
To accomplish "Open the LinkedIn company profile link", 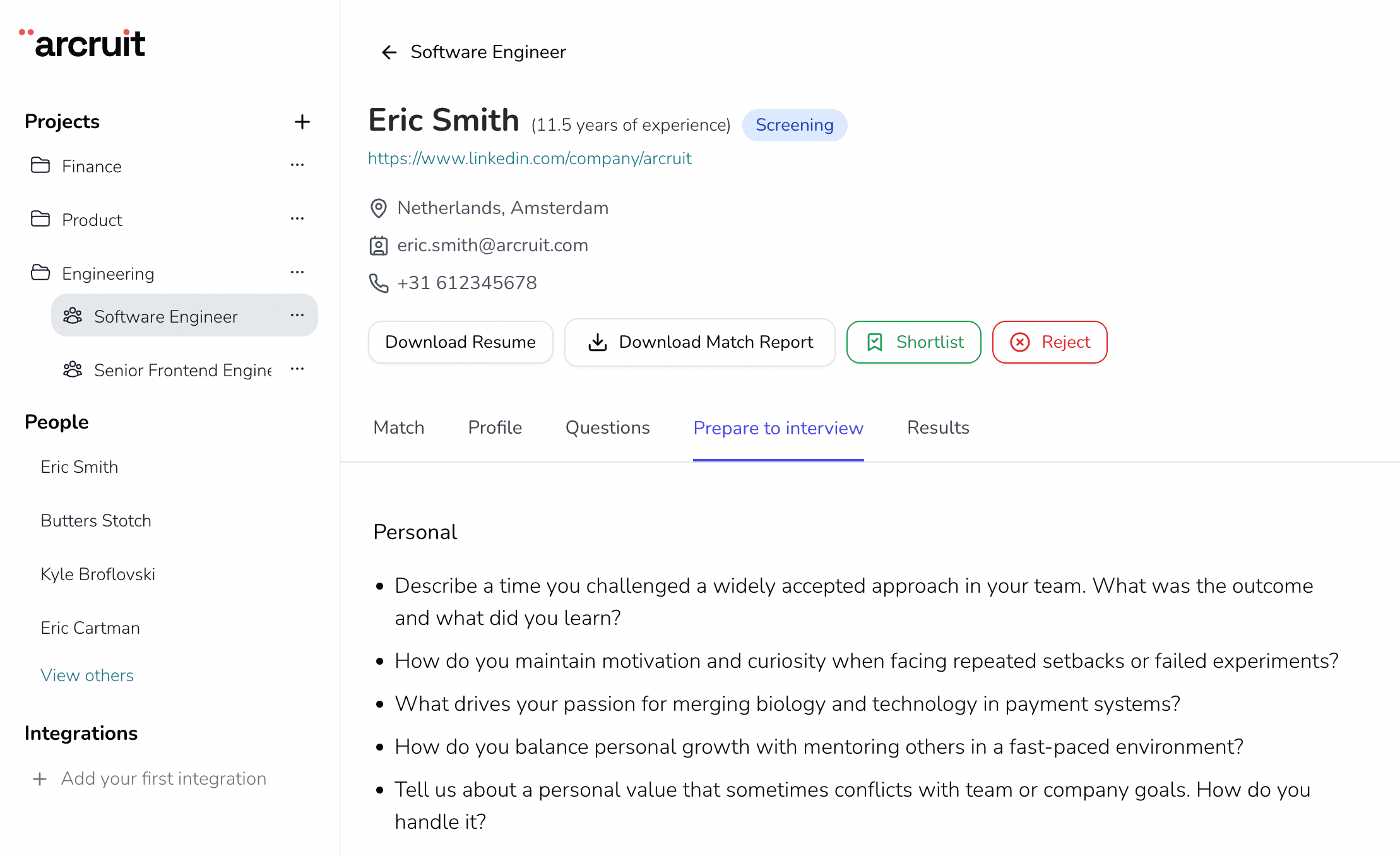I will pos(530,158).
